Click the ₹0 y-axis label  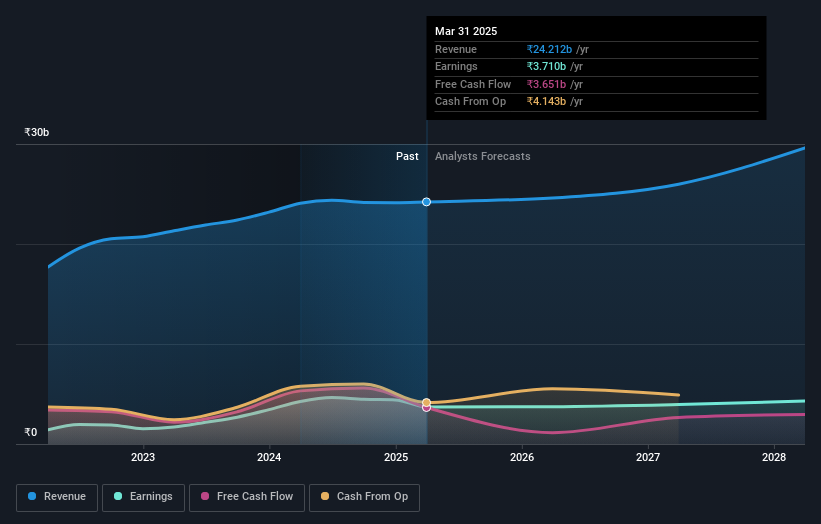point(31,432)
